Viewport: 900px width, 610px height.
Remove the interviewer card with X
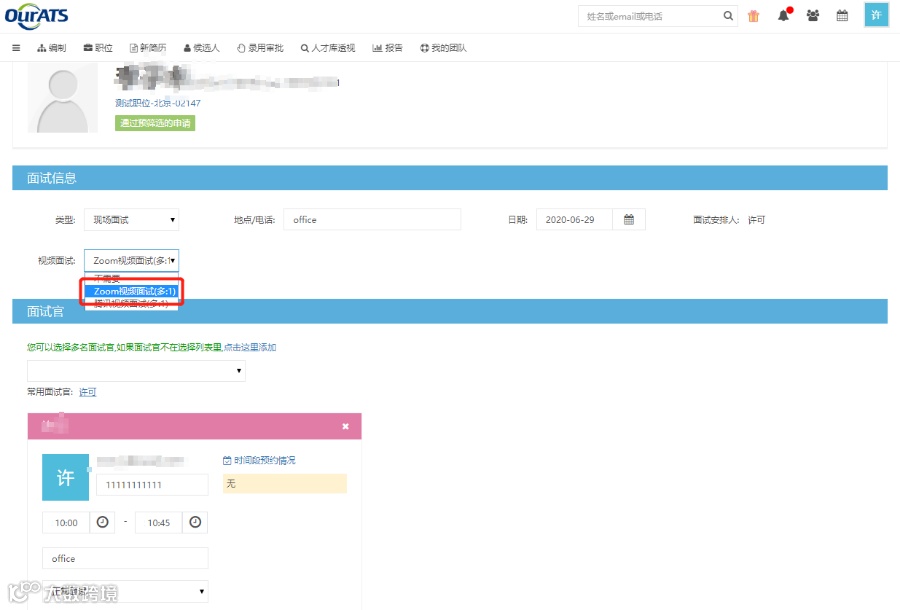[346, 426]
